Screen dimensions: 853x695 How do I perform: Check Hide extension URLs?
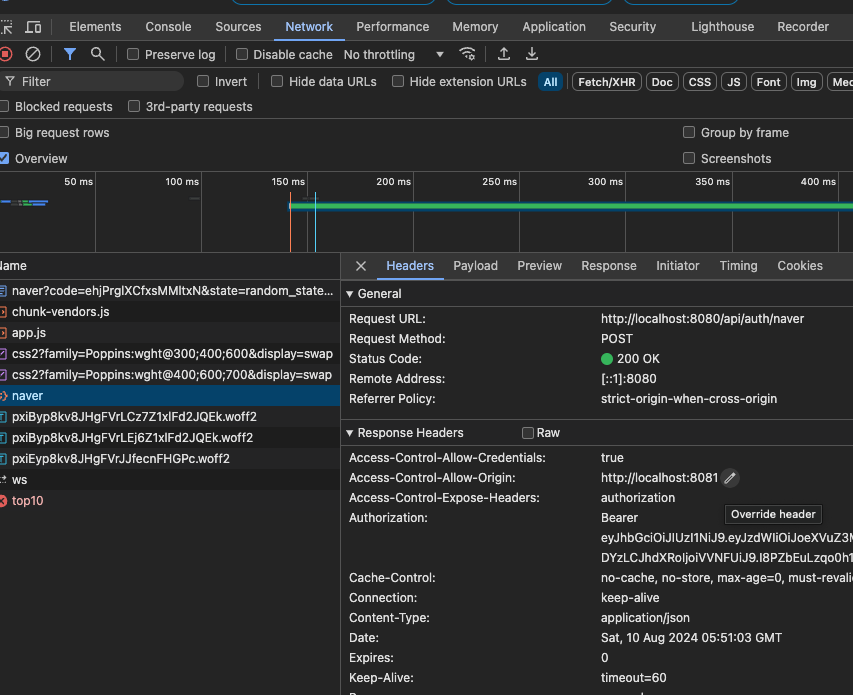pyautogui.click(x=398, y=82)
